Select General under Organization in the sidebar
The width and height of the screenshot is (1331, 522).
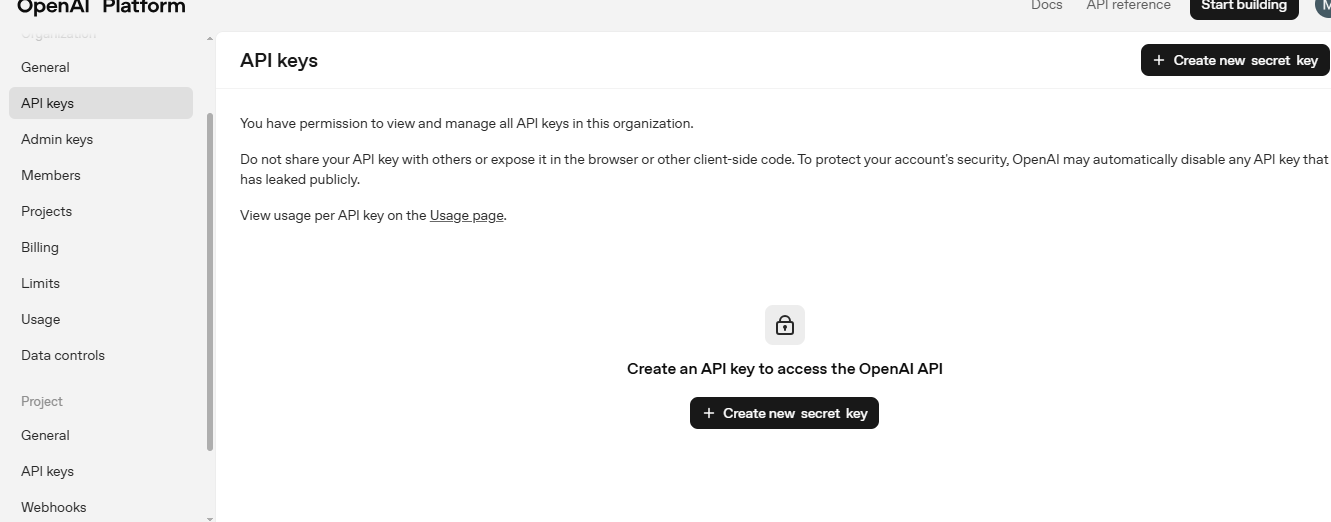100,67
